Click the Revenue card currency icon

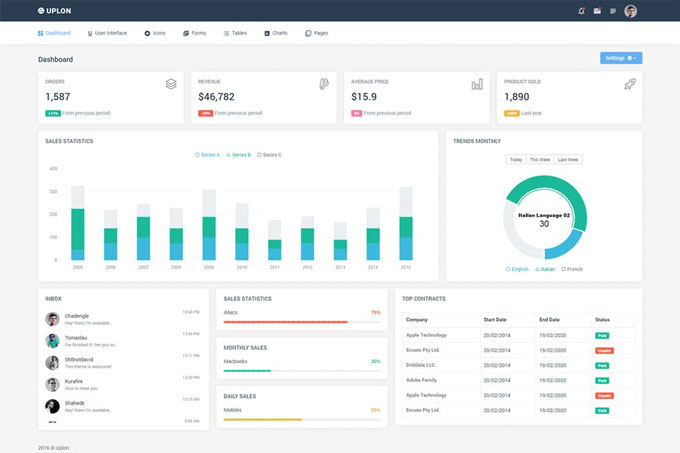pyautogui.click(x=324, y=84)
